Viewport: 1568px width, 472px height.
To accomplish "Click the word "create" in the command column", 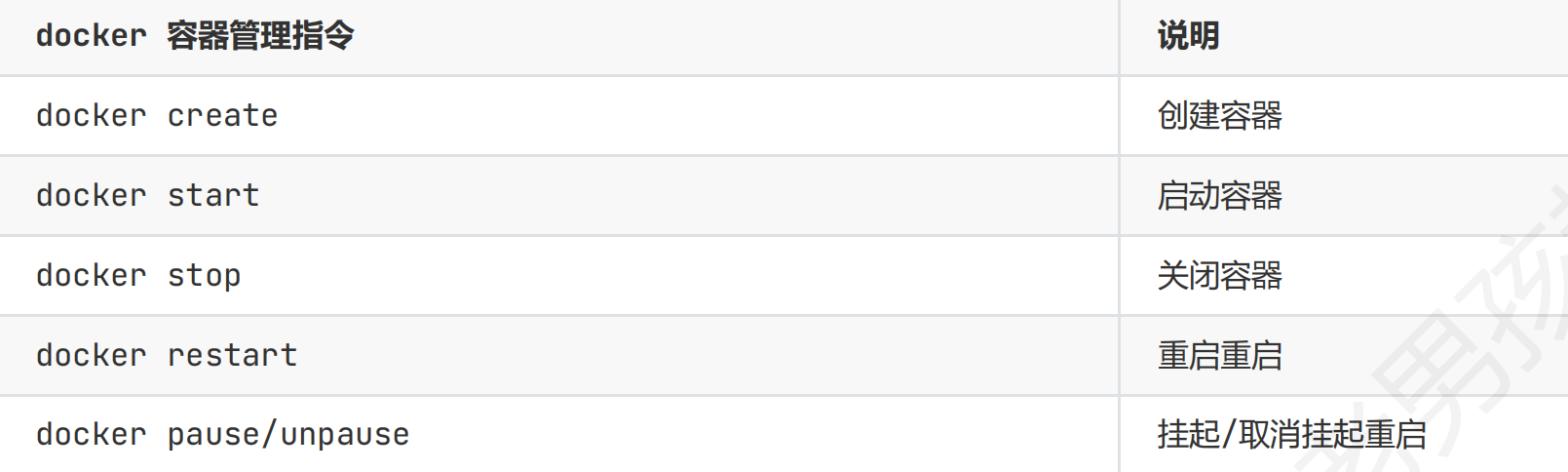I will point(222,116).
